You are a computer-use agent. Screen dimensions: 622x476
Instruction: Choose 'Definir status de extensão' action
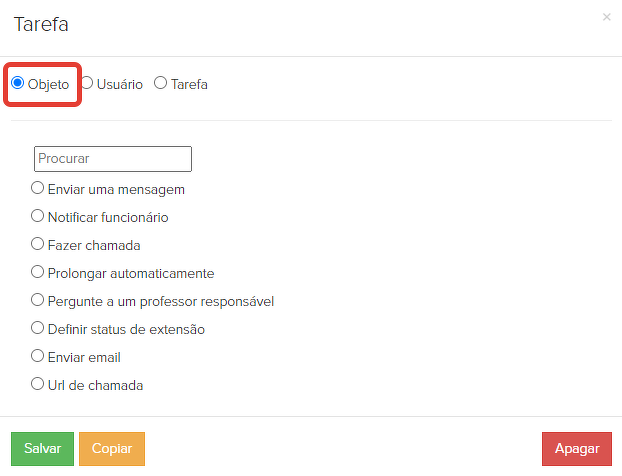click(38, 328)
